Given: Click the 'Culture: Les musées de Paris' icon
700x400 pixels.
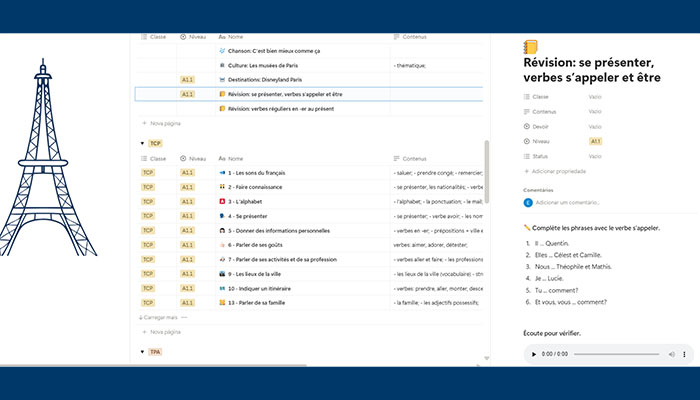Looking at the screenshot, I should (221, 65).
